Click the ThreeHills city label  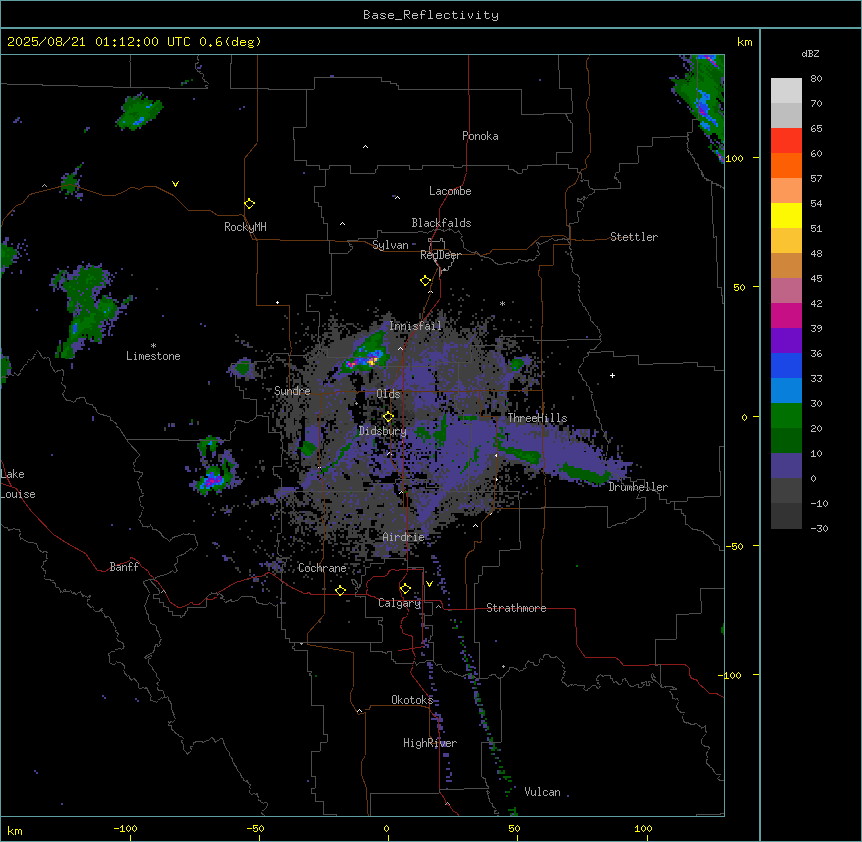pos(537,418)
